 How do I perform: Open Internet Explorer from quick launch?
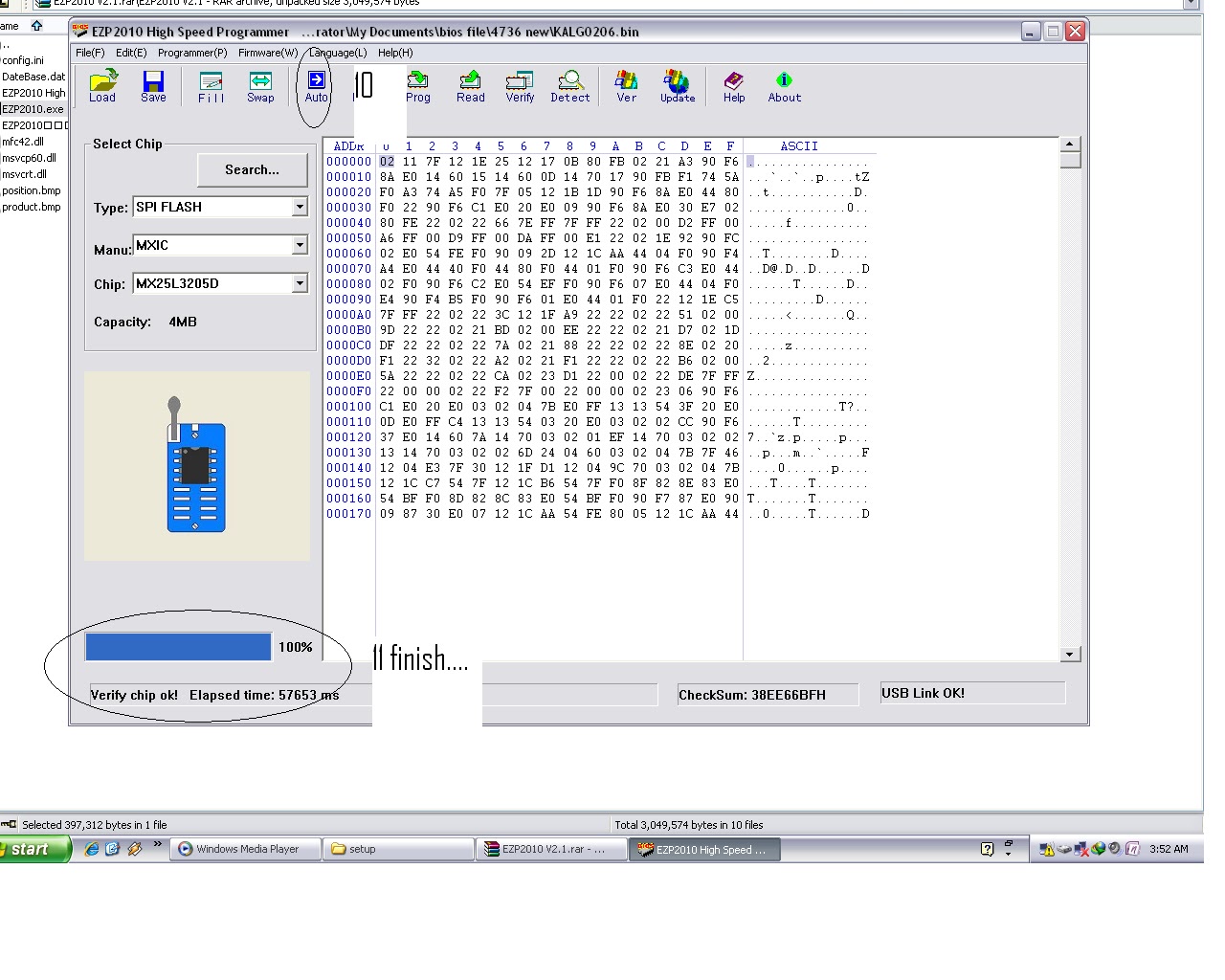tap(91, 849)
